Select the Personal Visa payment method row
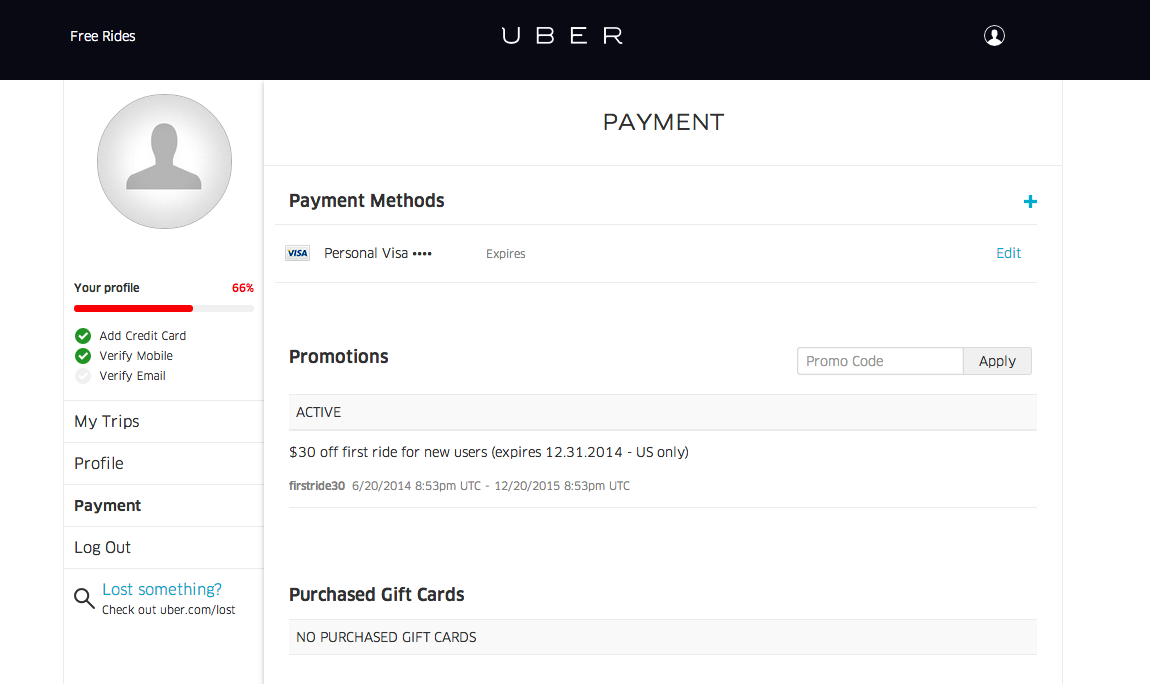The height and width of the screenshot is (684, 1150). tap(656, 253)
